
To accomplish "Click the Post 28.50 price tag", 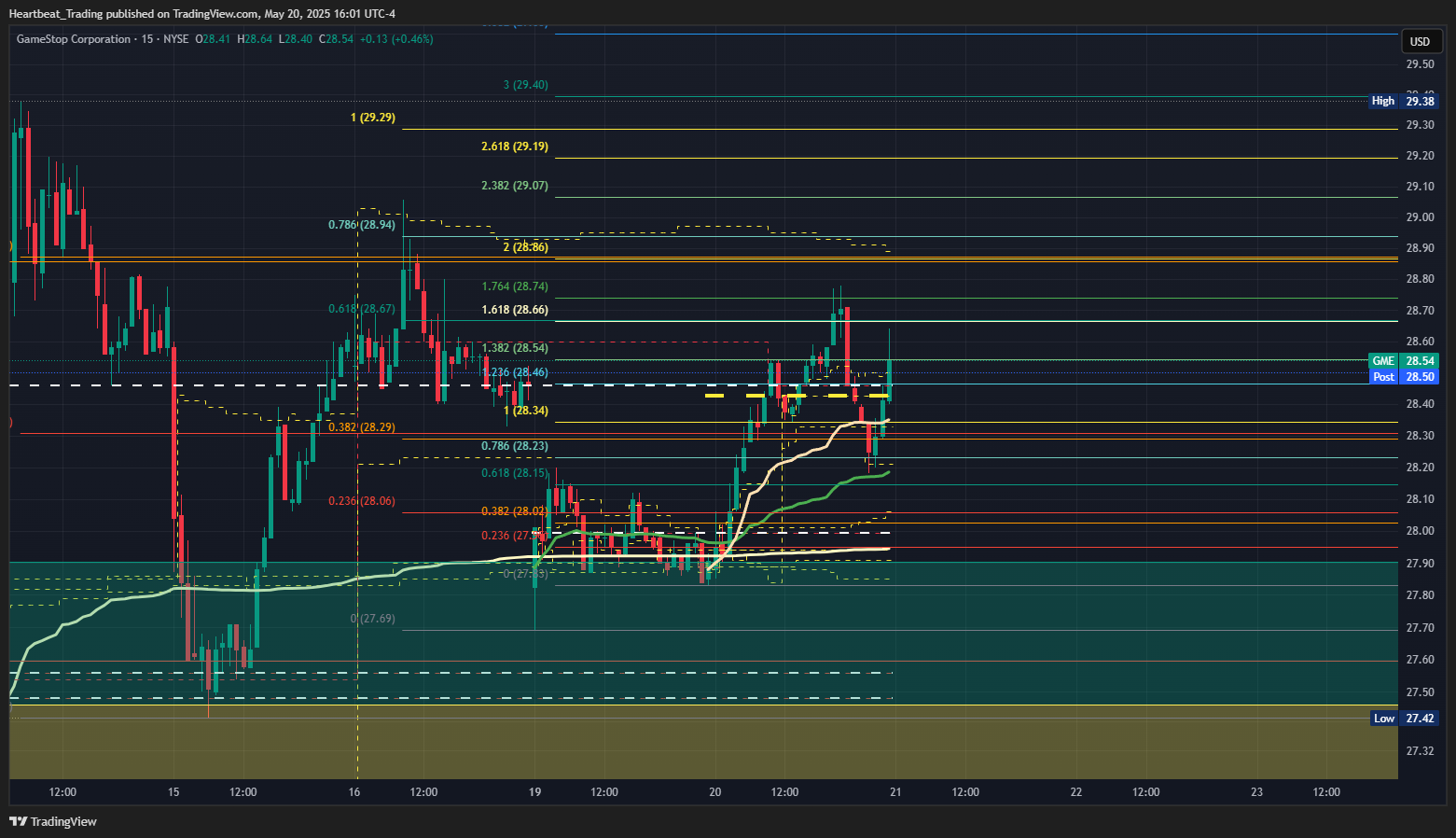I will [x=1404, y=377].
